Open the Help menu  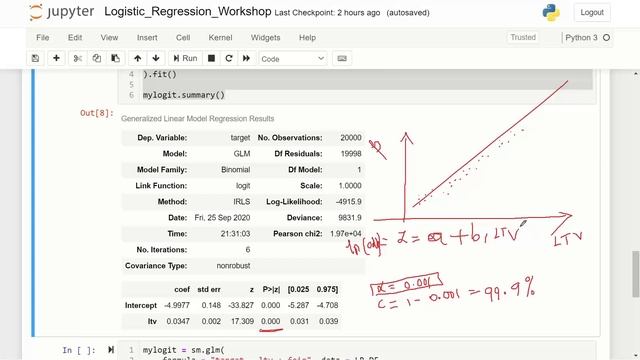click(x=307, y=38)
